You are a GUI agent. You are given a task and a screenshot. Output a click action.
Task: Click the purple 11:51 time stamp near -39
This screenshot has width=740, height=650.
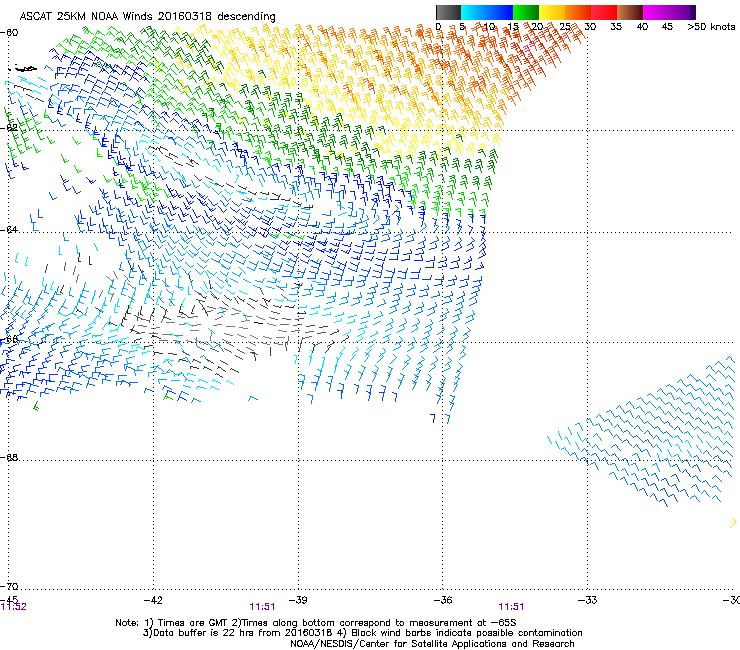click(262, 607)
